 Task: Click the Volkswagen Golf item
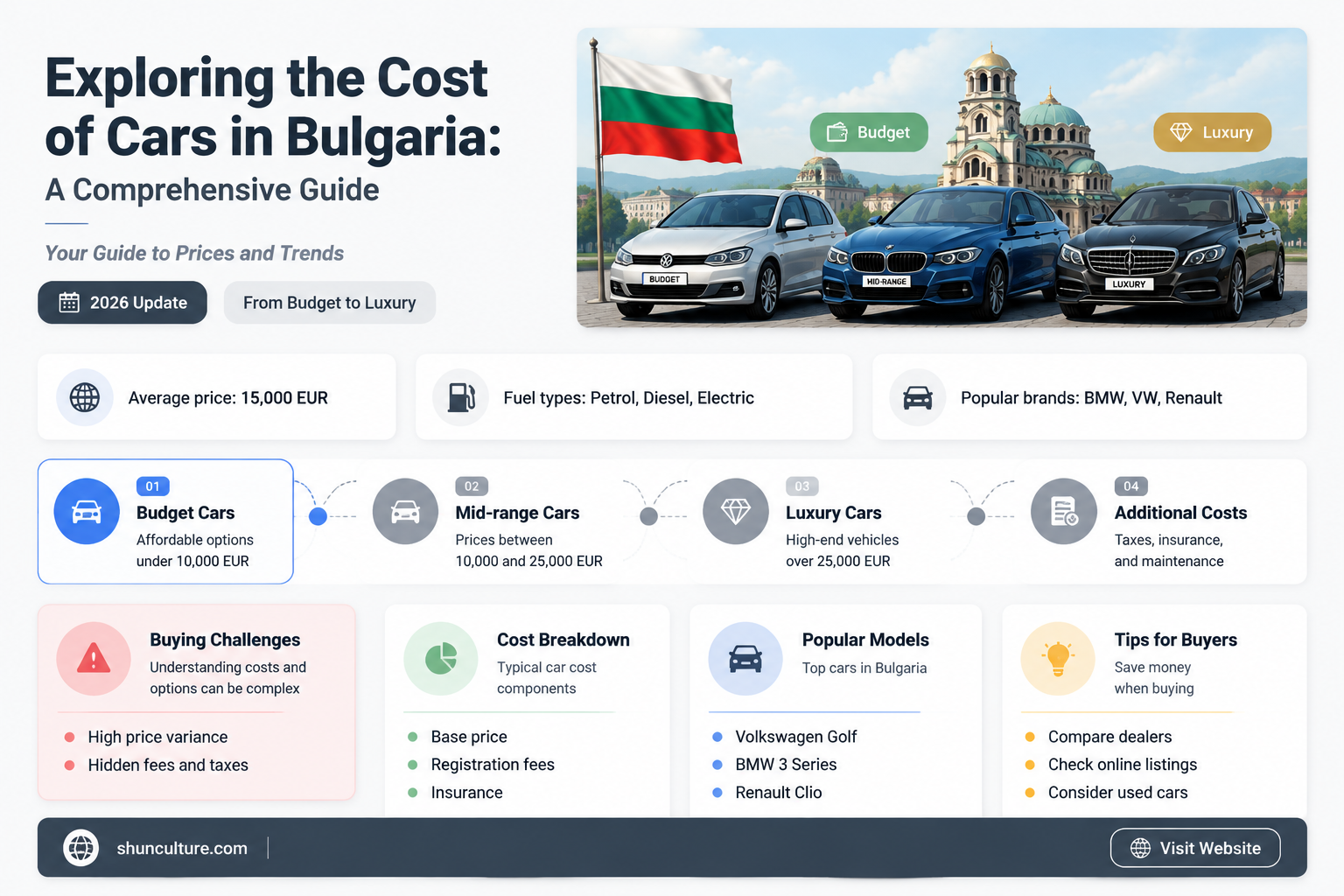click(795, 737)
